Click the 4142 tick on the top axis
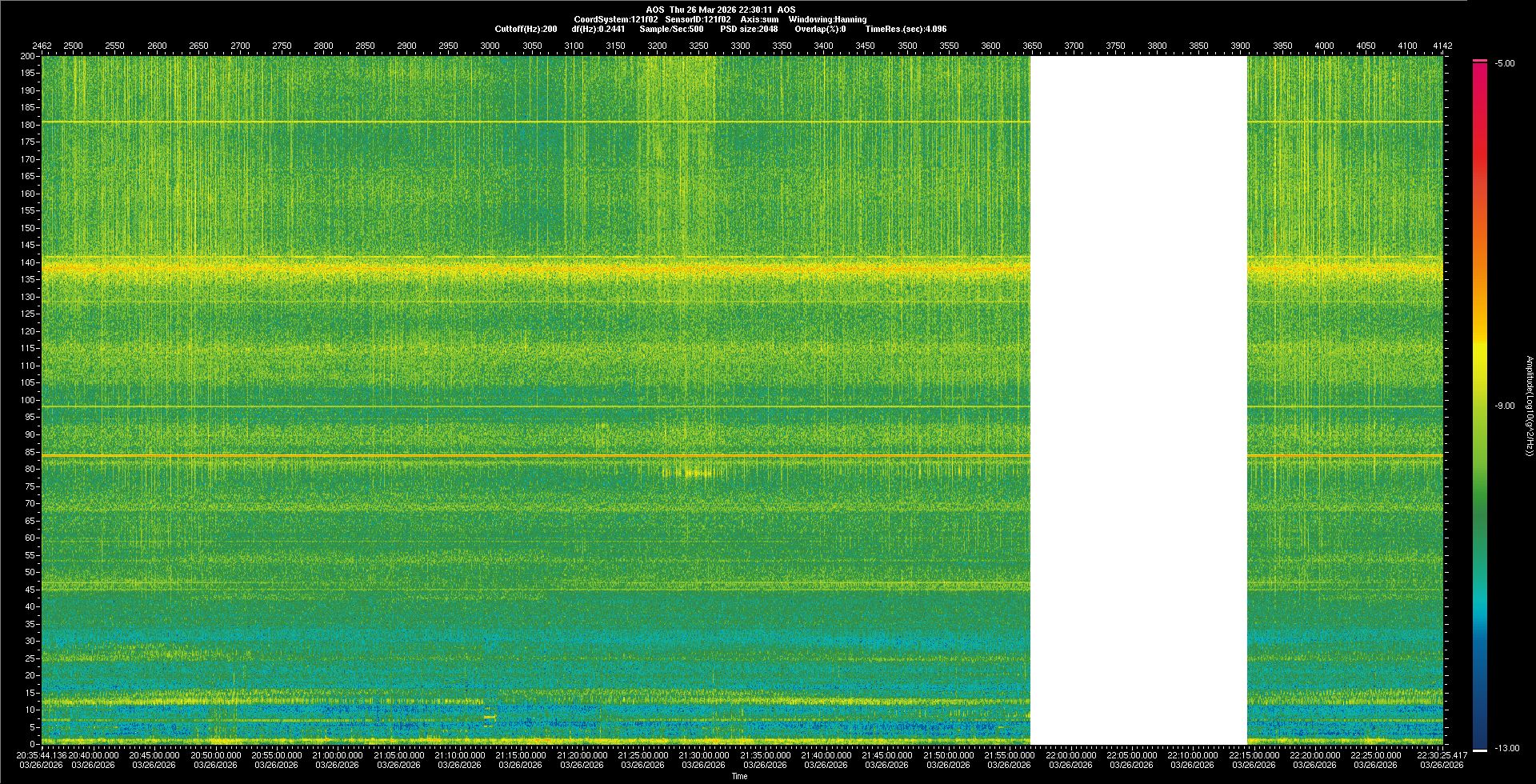 pyautogui.click(x=1442, y=46)
